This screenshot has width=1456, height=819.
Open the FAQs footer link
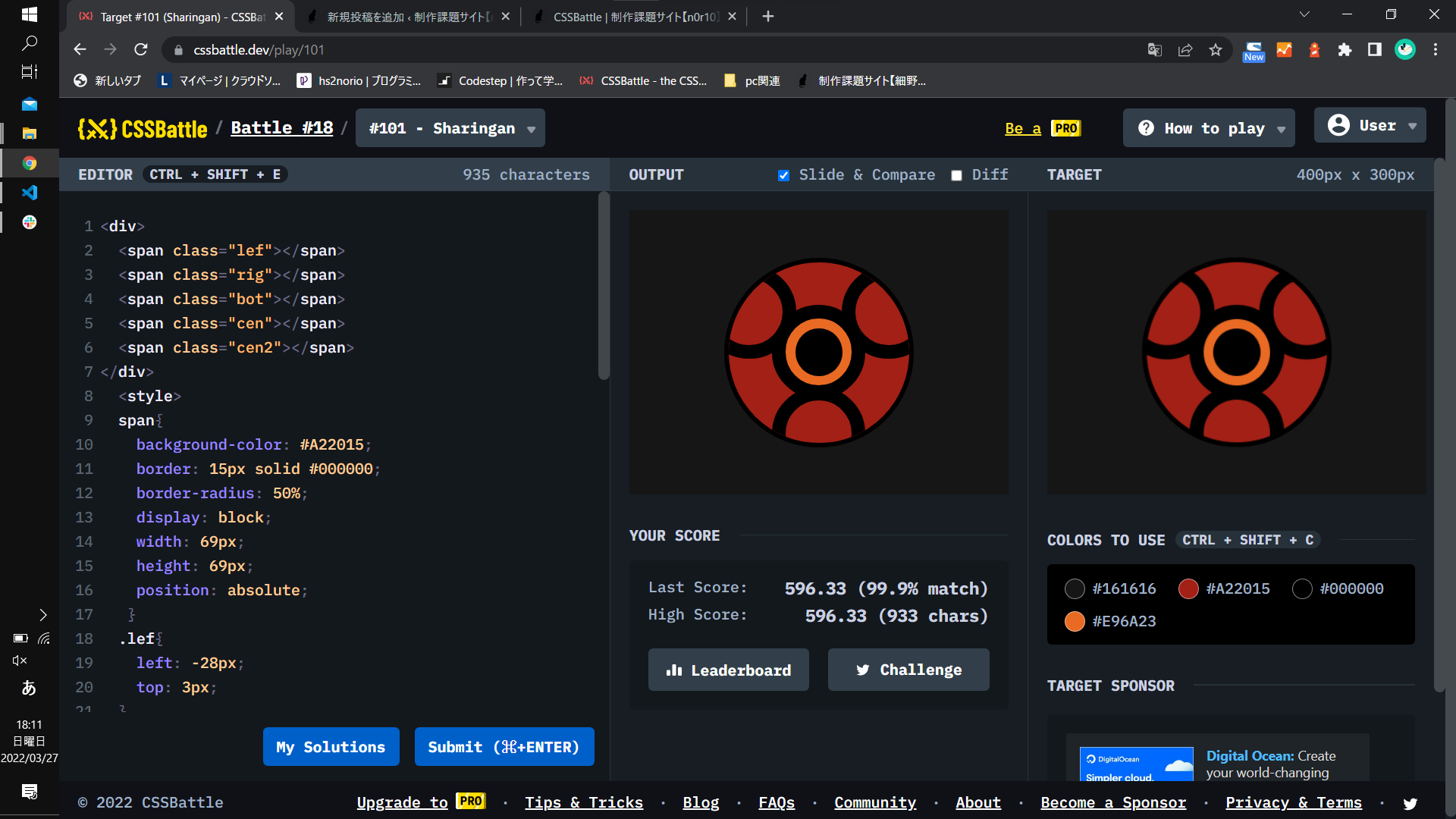[777, 802]
